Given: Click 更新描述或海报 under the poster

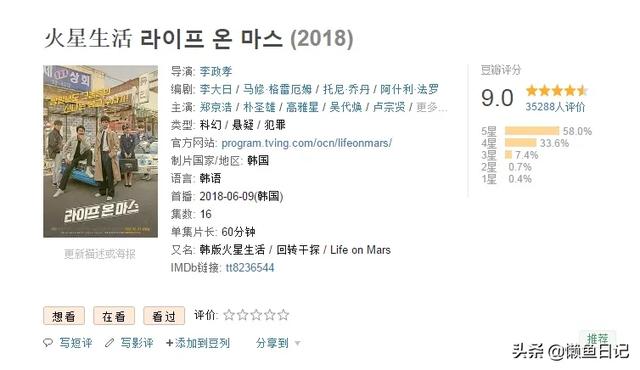Looking at the screenshot, I should click(100, 254).
